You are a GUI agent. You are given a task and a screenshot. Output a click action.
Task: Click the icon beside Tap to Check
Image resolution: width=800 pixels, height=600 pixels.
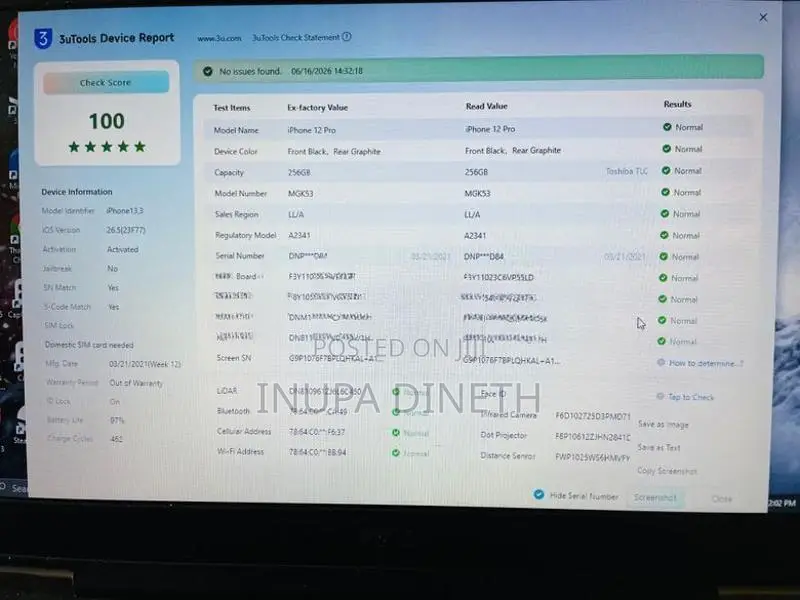tap(660, 396)
